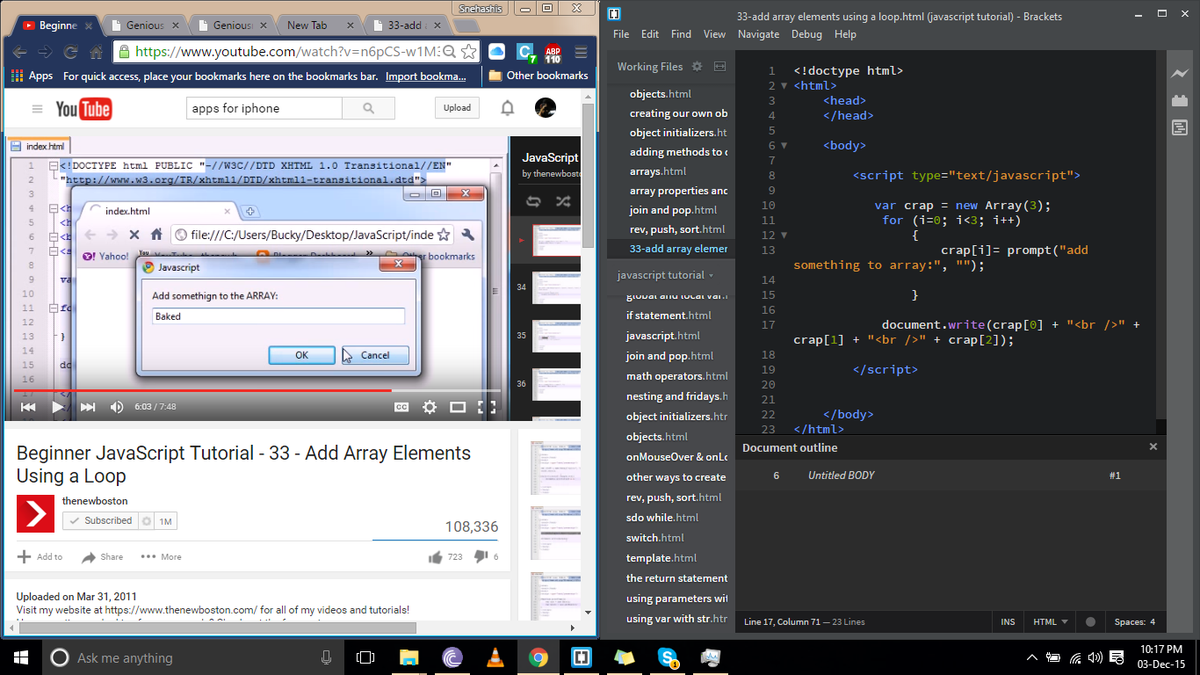Open YouTube notifications bell

coord(508,108)
